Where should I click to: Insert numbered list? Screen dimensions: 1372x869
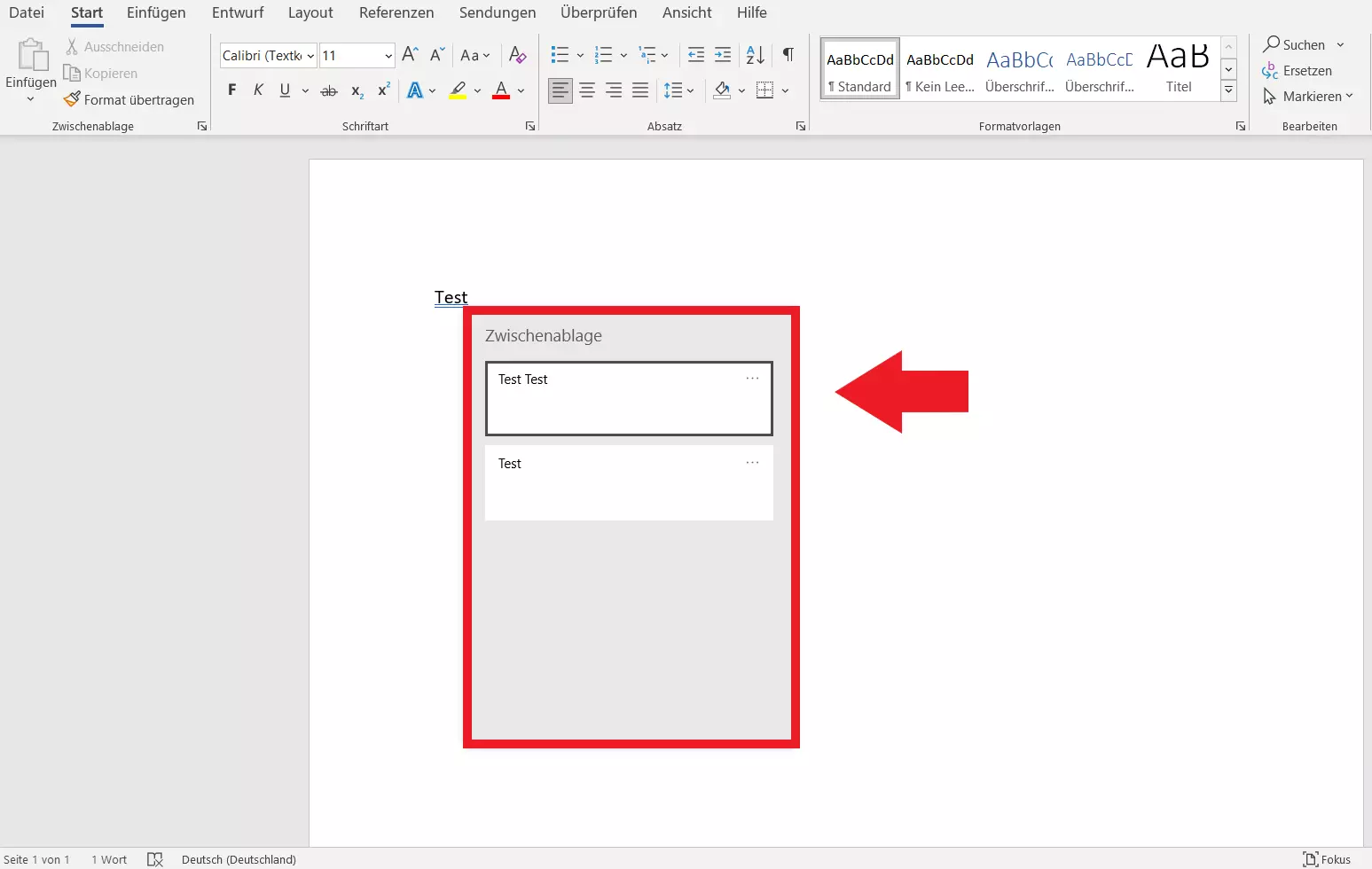[x=604, y=55]
